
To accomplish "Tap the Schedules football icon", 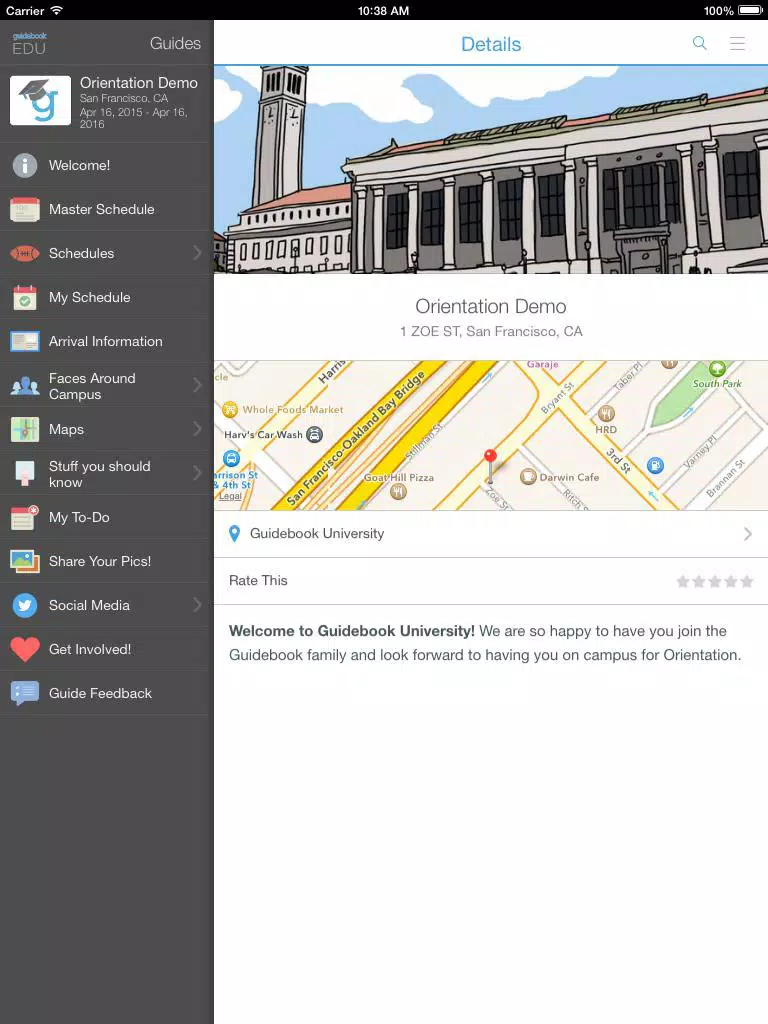I will (25, 253).
